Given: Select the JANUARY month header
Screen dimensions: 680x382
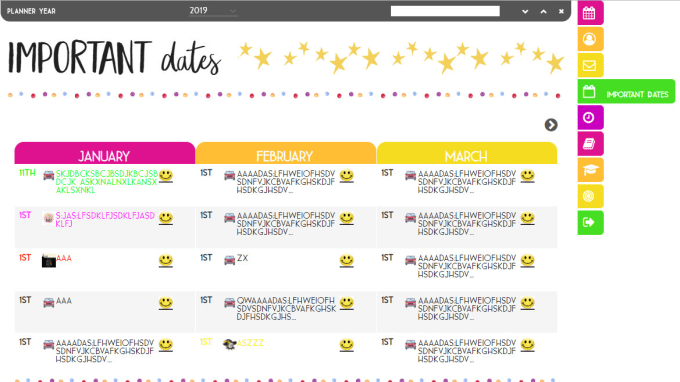Looking at the screenshot, I should (x=105, y=153).
